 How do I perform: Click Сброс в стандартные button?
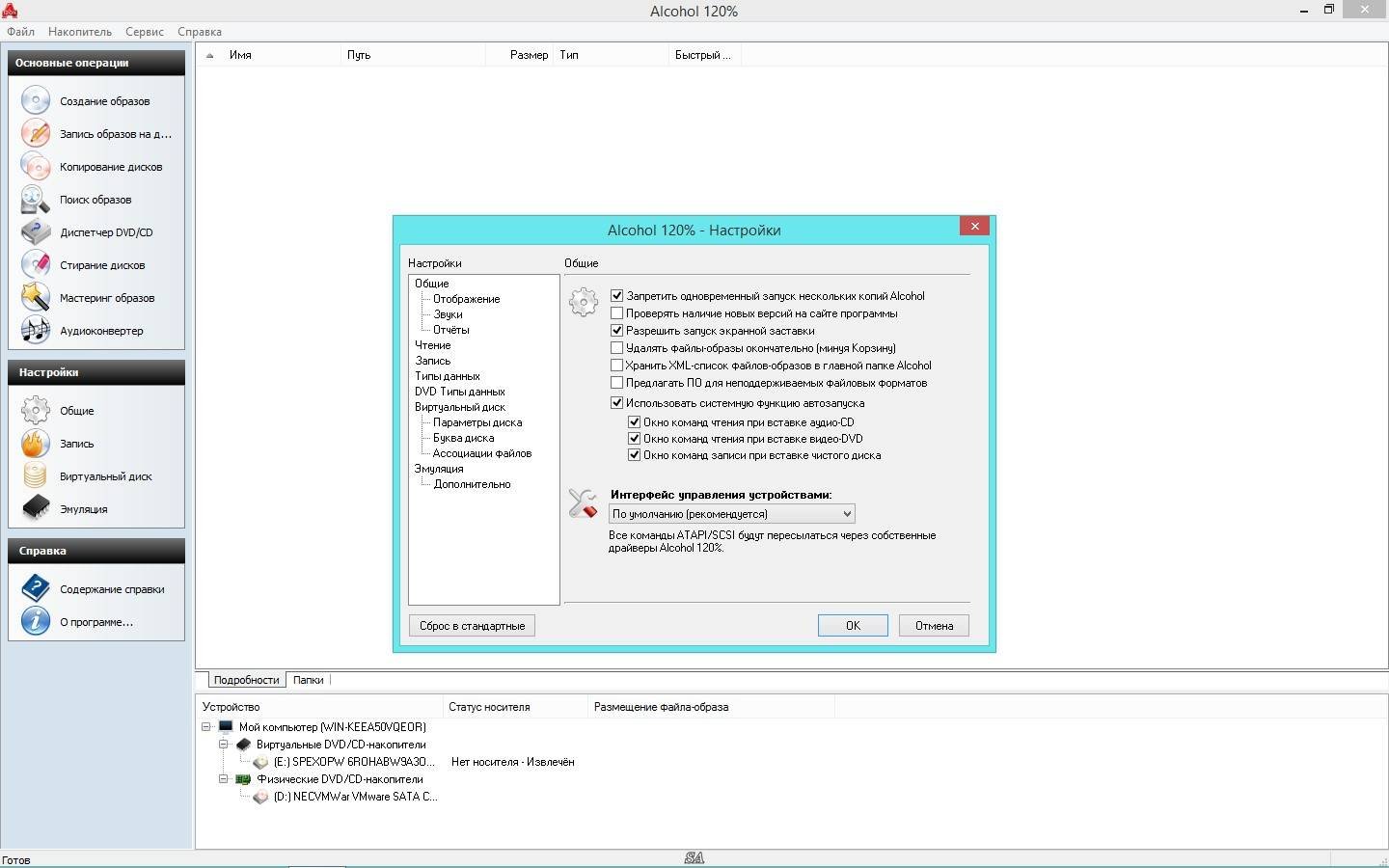pos(472,626)
